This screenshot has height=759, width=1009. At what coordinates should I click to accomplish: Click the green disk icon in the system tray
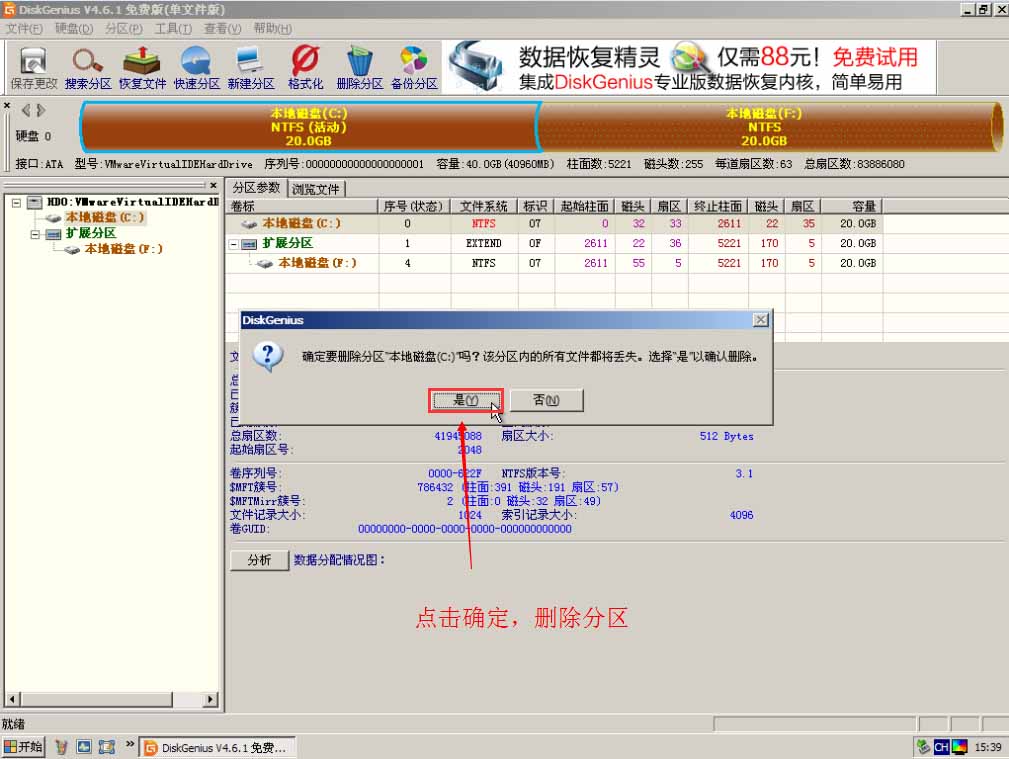[x=924, y=746]
